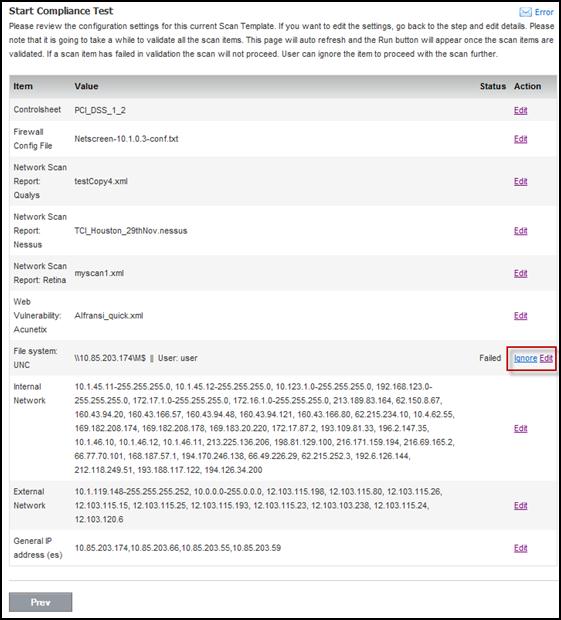Image resolution: width=561 pixels, height=620 pixels.
Task: Edit the Acunetix web vulnerability file
Action: click(520, 316)
